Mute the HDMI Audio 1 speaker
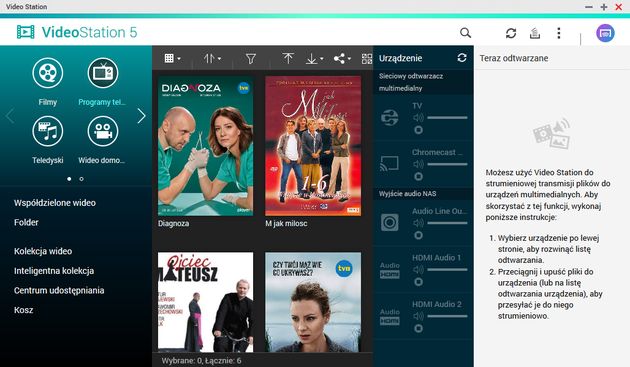This screenshot has height=367, width=630. 418,269
